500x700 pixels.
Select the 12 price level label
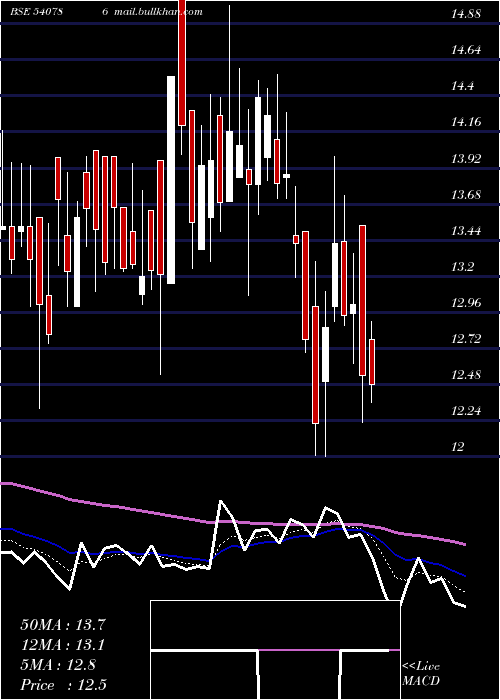(458, 447)
